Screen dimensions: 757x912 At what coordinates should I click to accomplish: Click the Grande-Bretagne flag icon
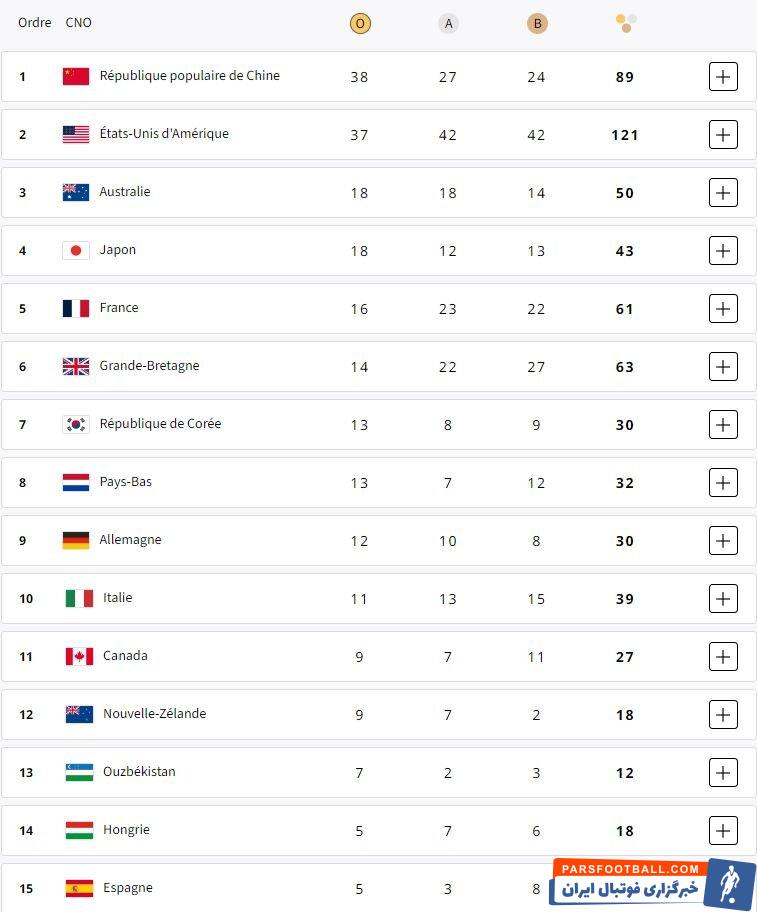[76, 366]
